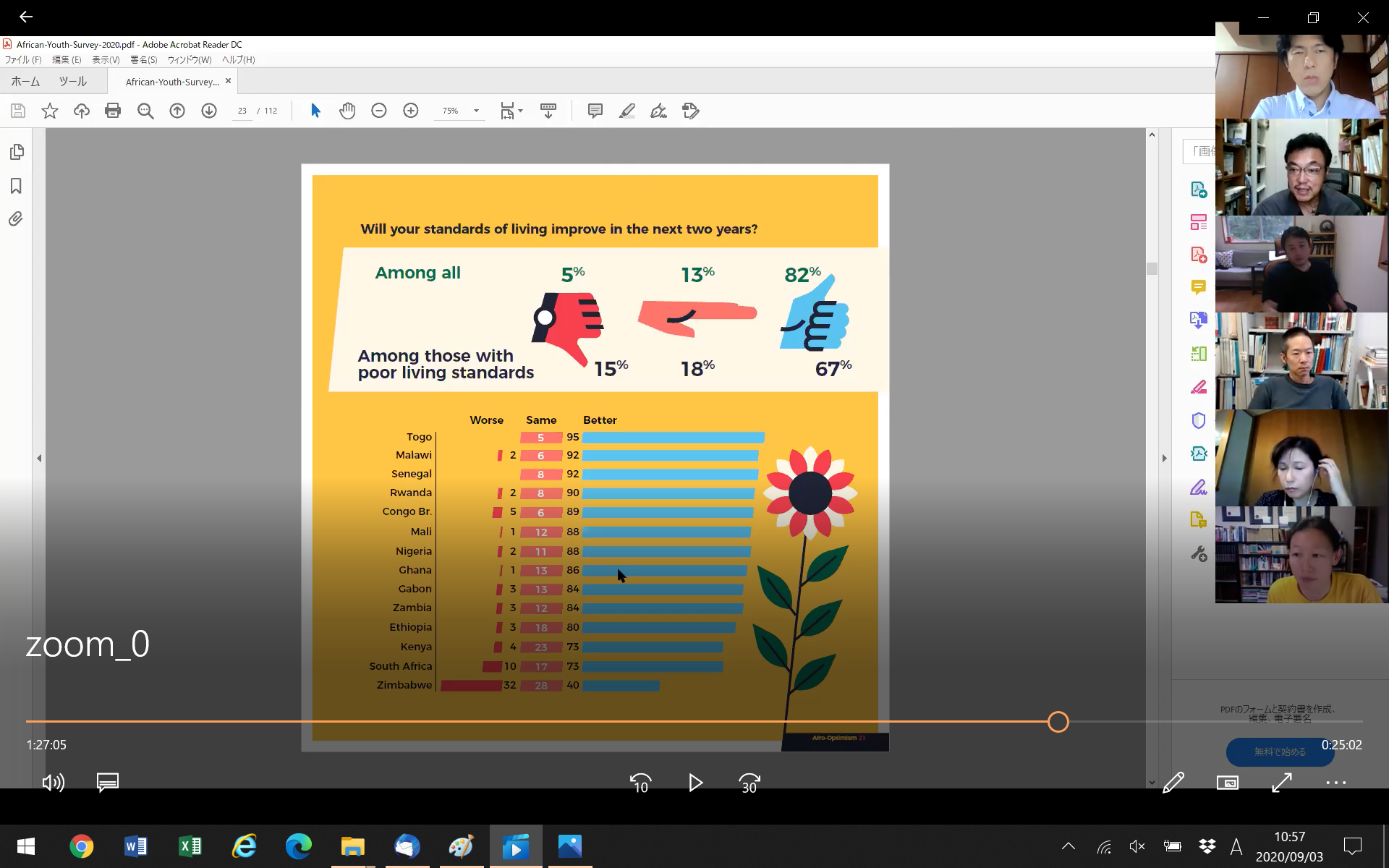The image size is (1389, 868).
Task: Click the Find text magnifier icon
Action: (145, 111)
